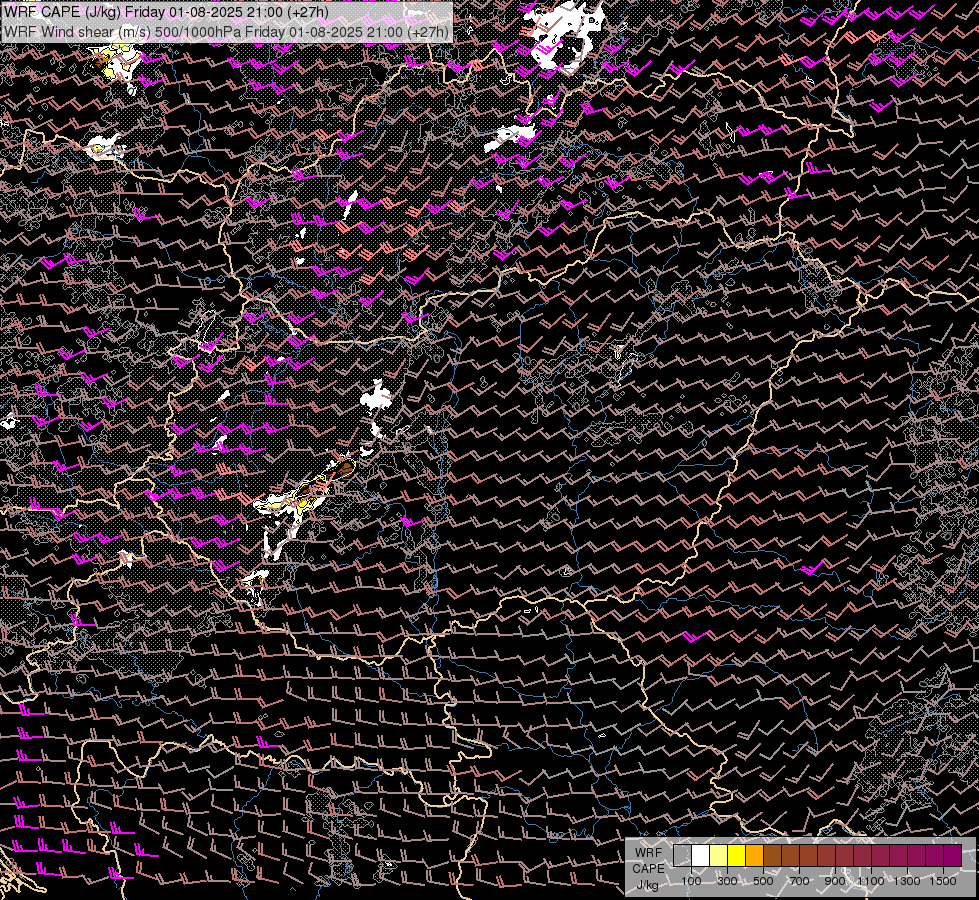Click the white legend swatch
The height and width of the screenshot is (900, 979).
click(x=701, y=856)
